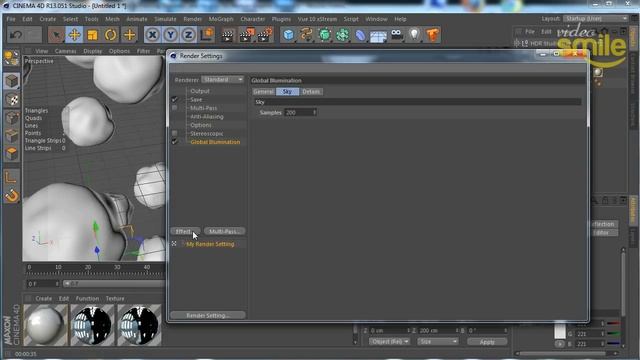Click the Undo arrow icon
Viewport: 640px width, 360px height.
tap(16, 35)
